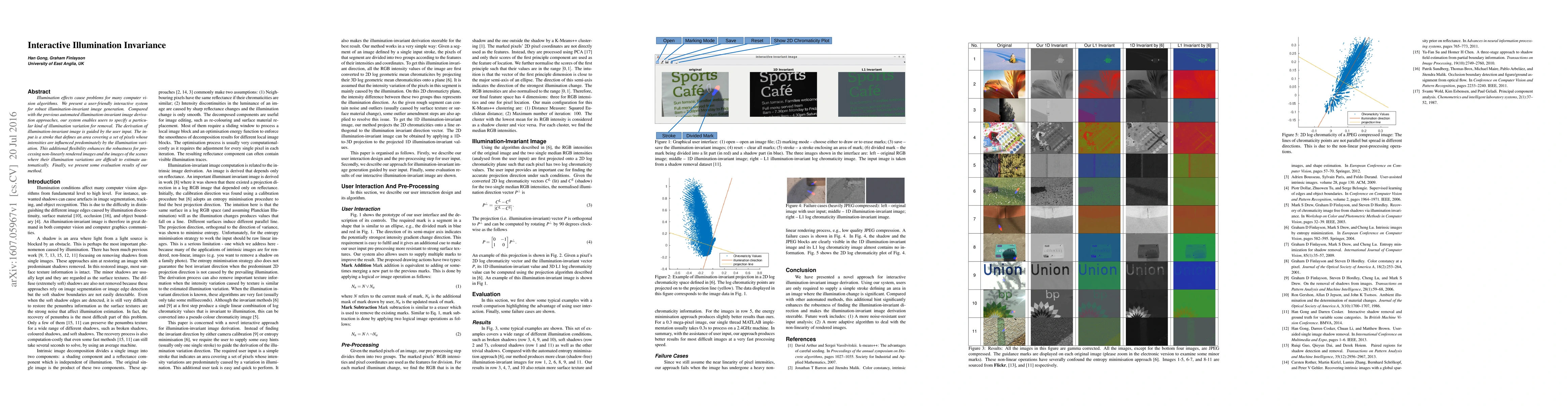1568x406 pixels.
Task: Click the 'Marking Mode' callout label
Action: point(699,41)
